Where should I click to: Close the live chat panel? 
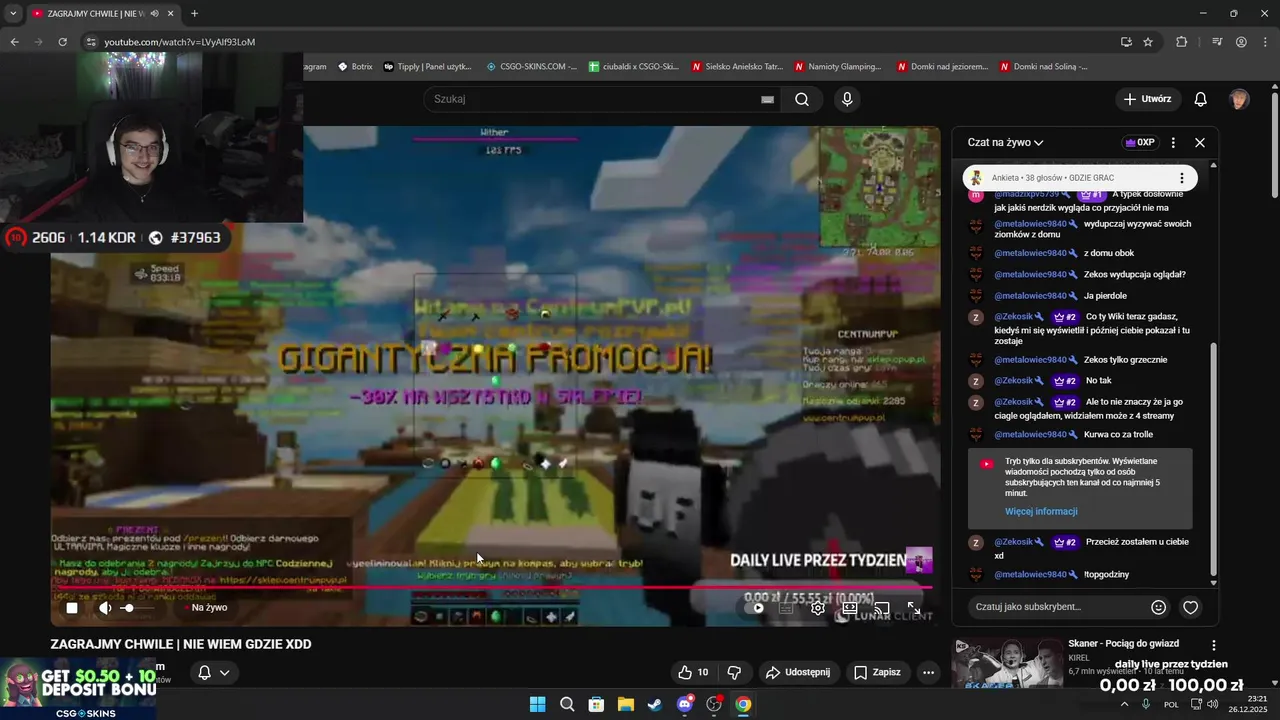1200,142
